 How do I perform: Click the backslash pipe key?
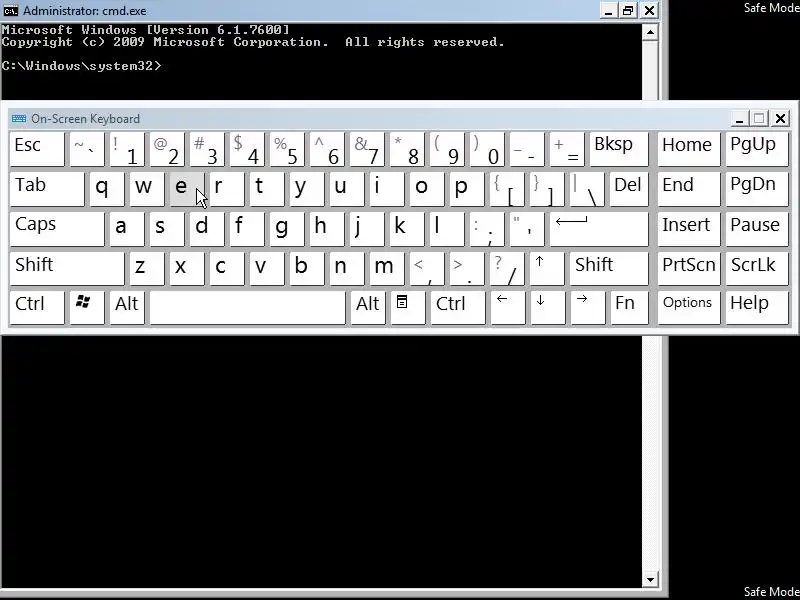click(587, 189)
